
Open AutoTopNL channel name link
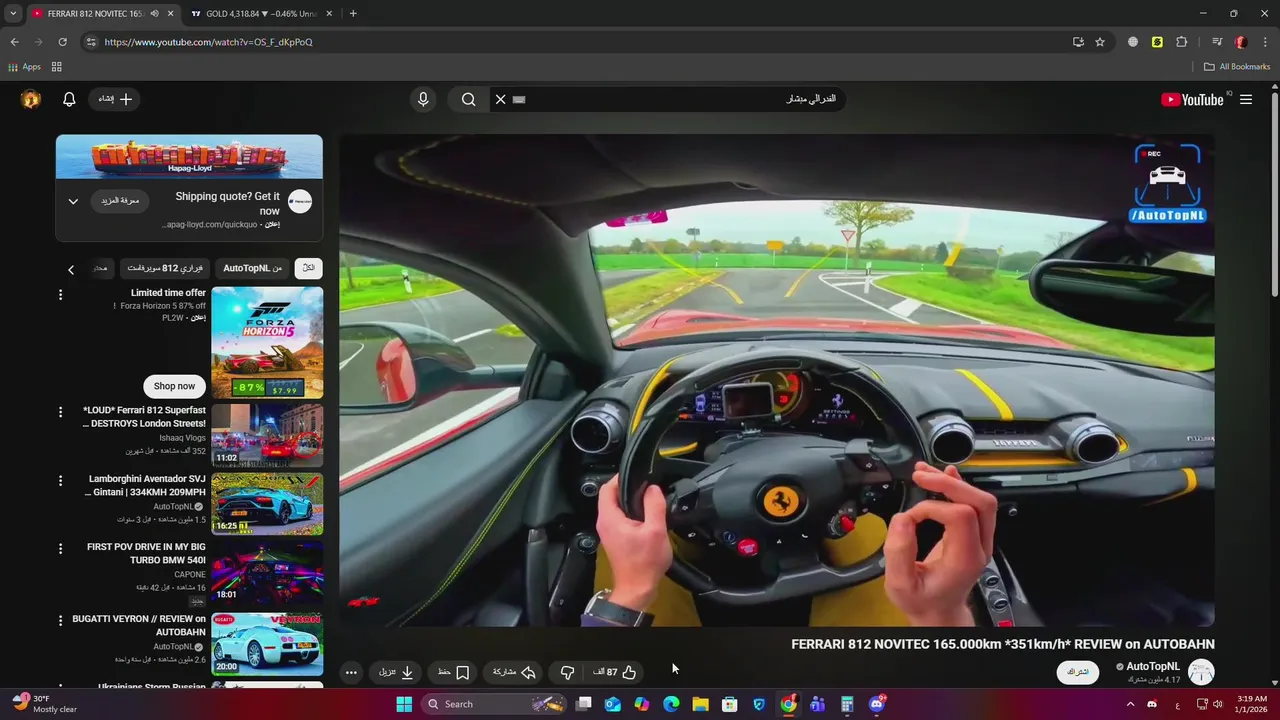coord(1153,666)
